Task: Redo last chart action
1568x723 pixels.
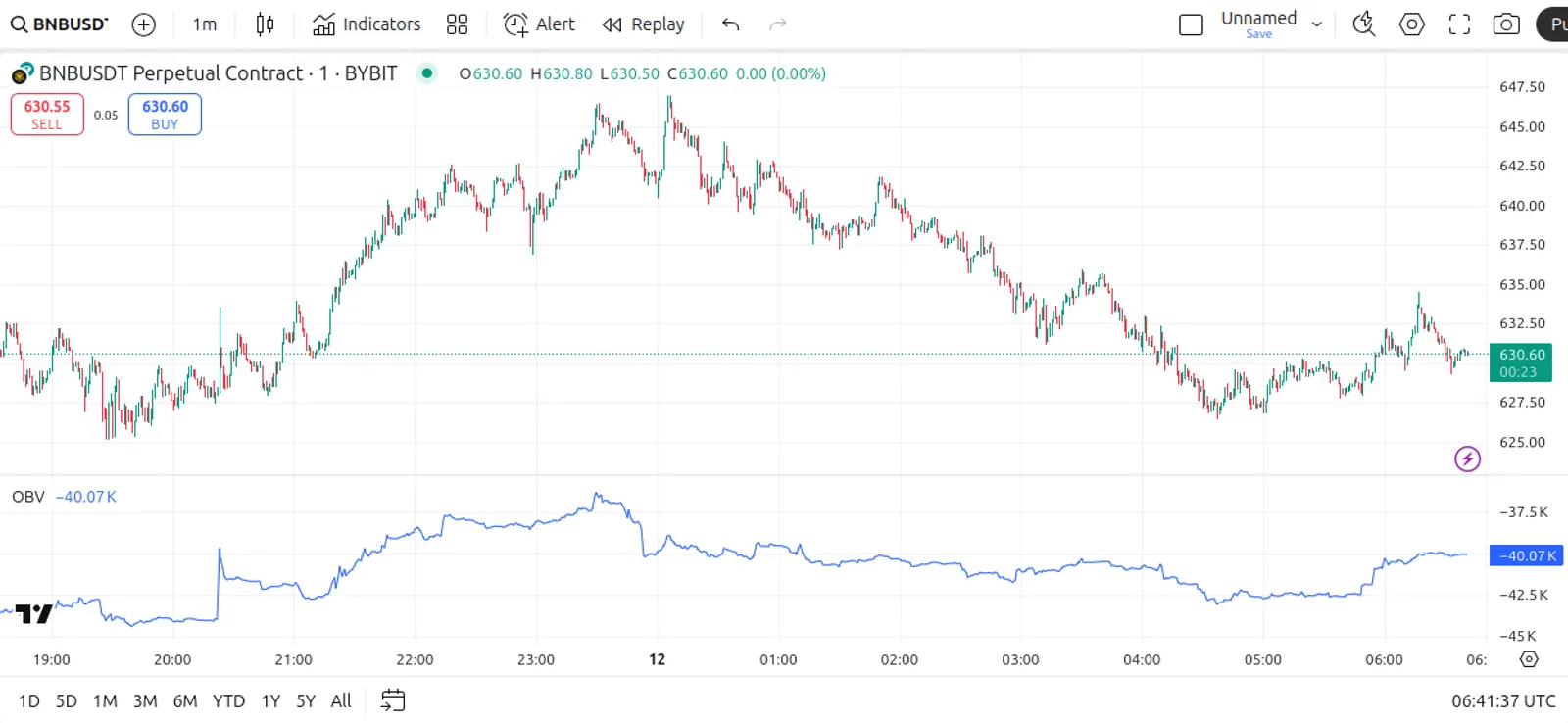Action: coord(778,24)
